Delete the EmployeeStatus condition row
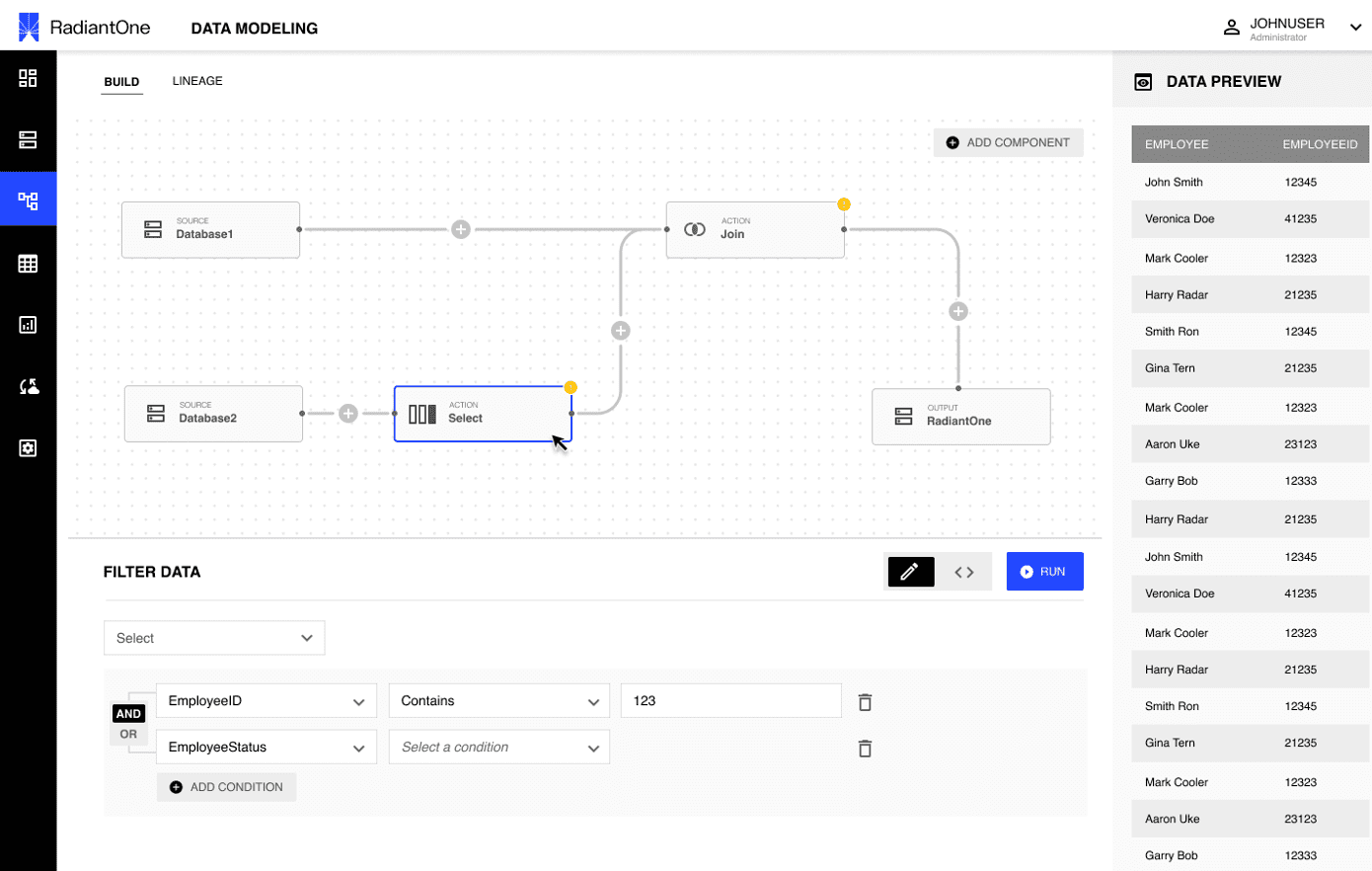The image size is (1372, 871). [x=865, y=749]
